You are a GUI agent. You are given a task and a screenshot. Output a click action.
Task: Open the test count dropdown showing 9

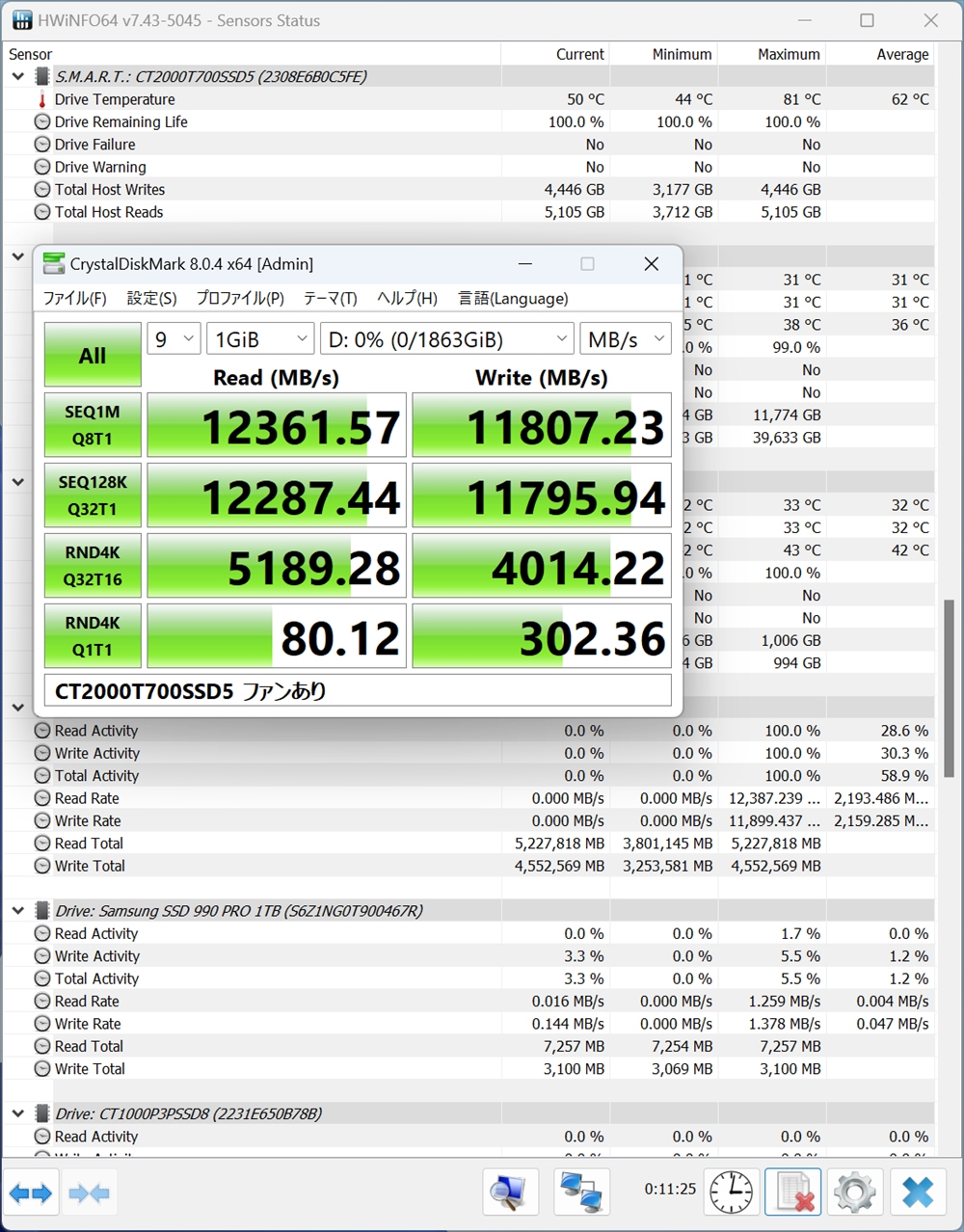pyautogui.click(x=174, y=338)
